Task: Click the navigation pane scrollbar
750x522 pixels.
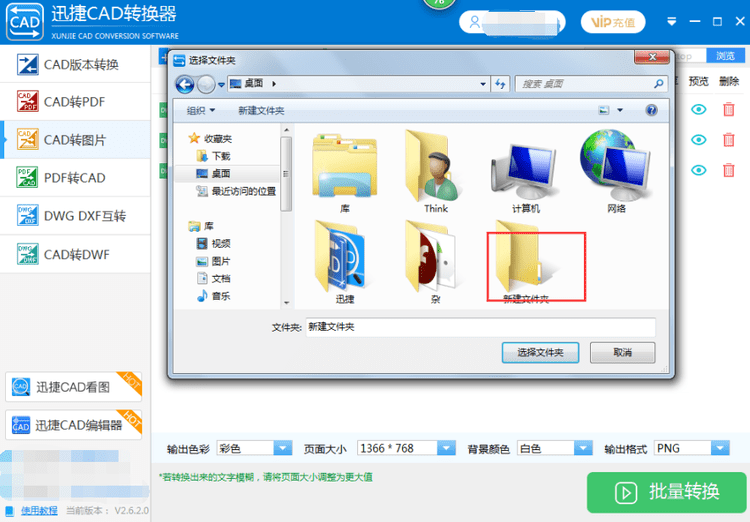Action: 286,174
